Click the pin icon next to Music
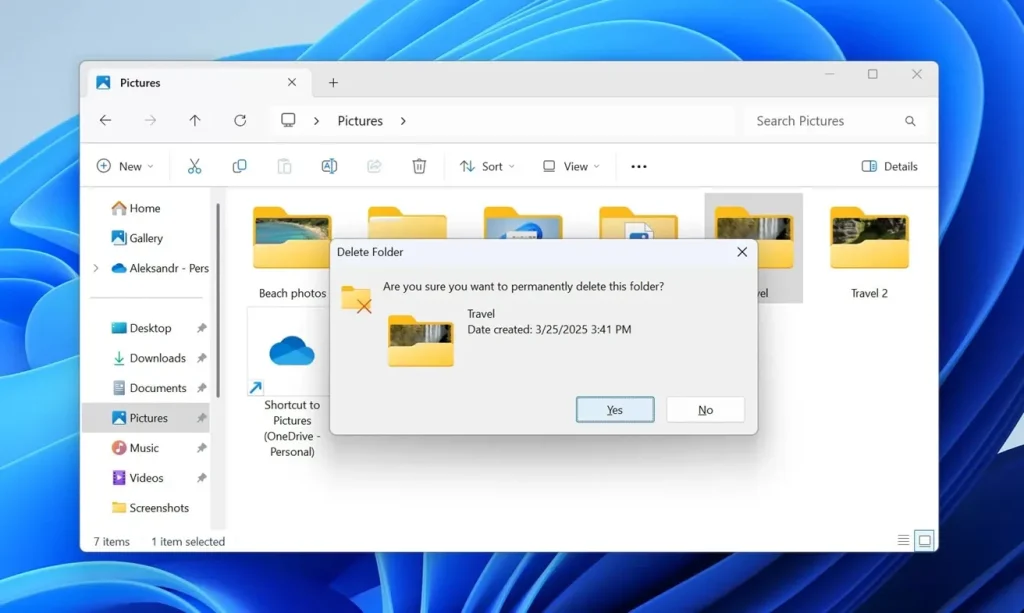This screenshot has height=613, width=1024. coord(202,448)
